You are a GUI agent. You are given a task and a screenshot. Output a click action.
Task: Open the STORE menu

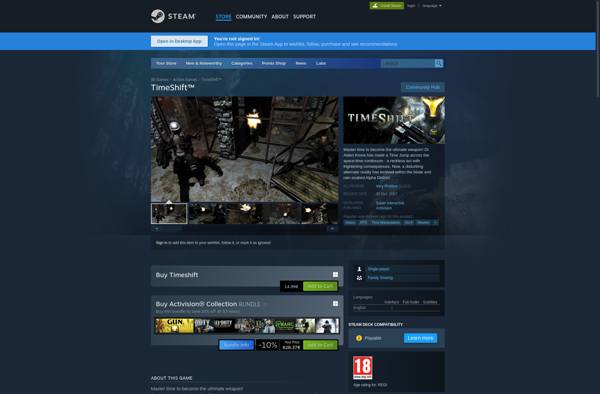coord(223,16)
